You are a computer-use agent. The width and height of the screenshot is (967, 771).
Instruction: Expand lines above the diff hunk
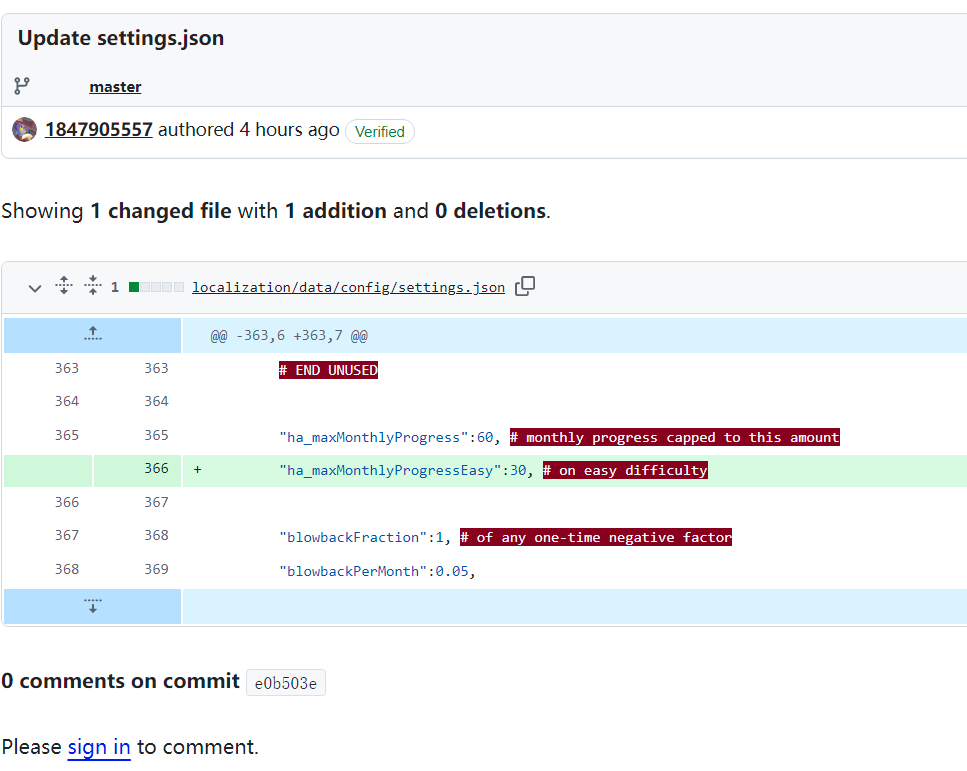93,334
